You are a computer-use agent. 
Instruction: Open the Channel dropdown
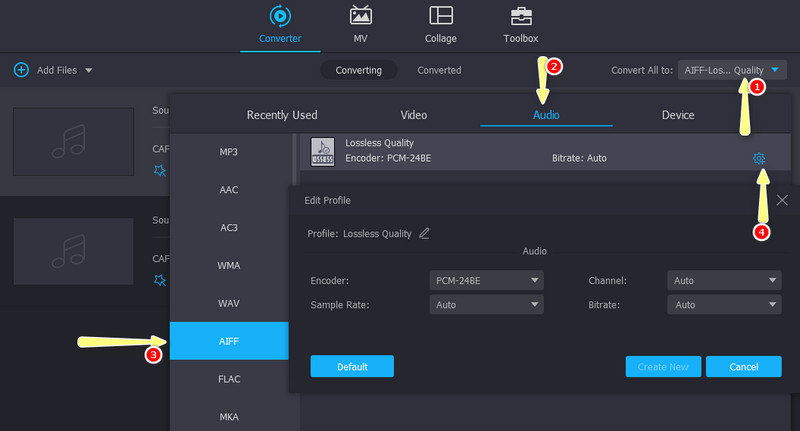click(724, 280)
